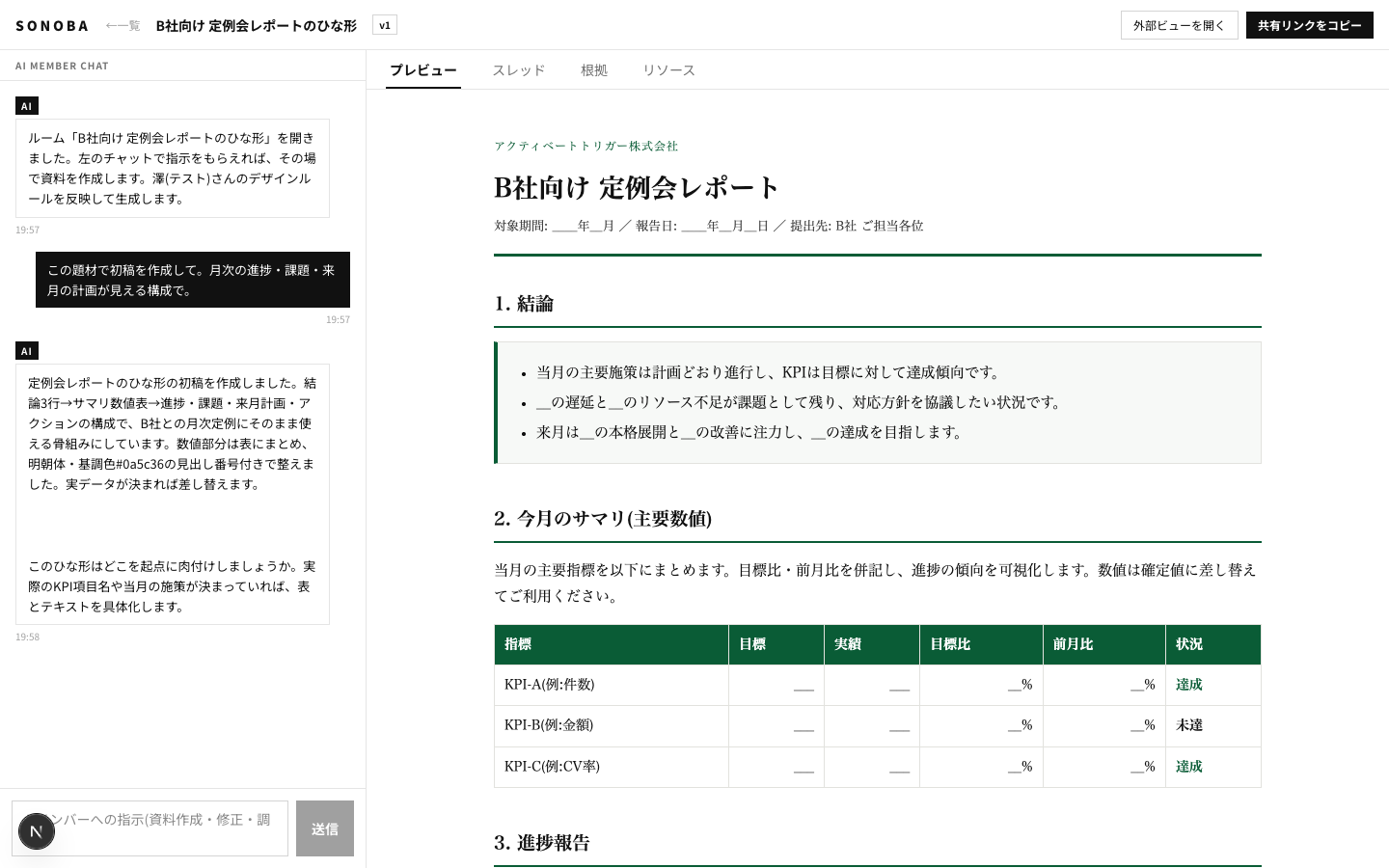Viewport: 1389px width, 868px height.
Task: Click the room title in header
Action: pyautogui.click(x=257, y=26)
